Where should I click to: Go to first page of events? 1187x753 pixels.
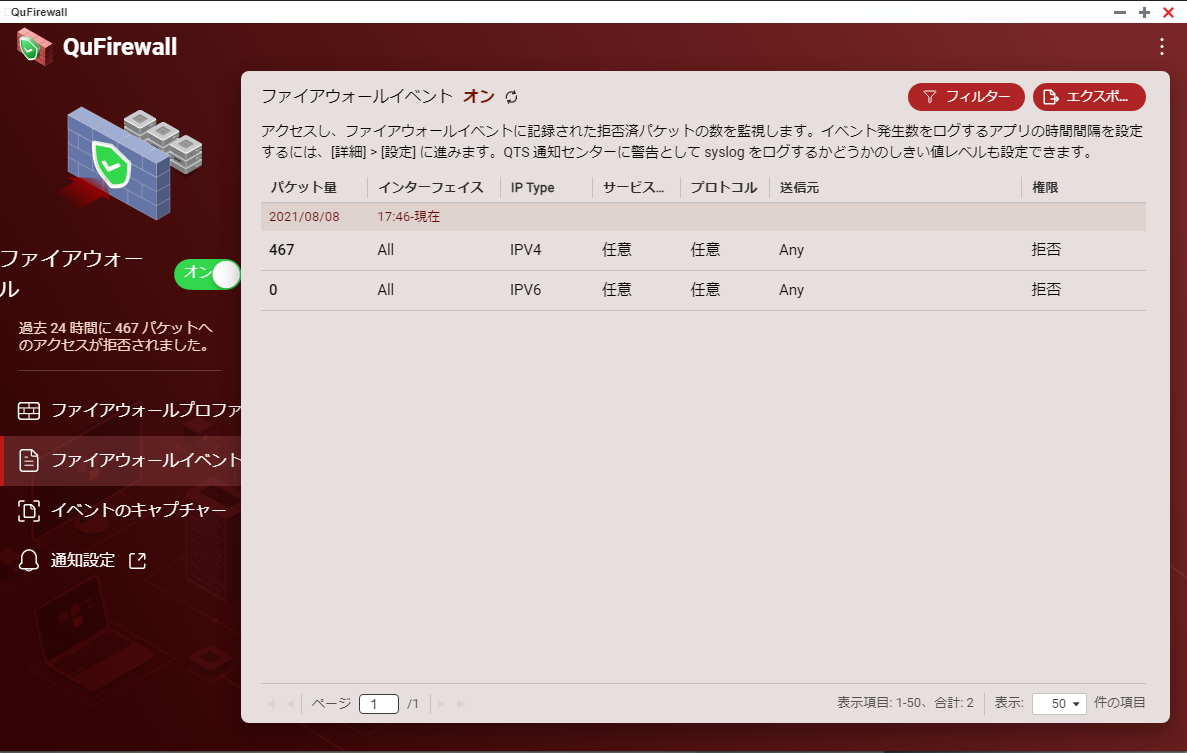click(x=271, y=704)
